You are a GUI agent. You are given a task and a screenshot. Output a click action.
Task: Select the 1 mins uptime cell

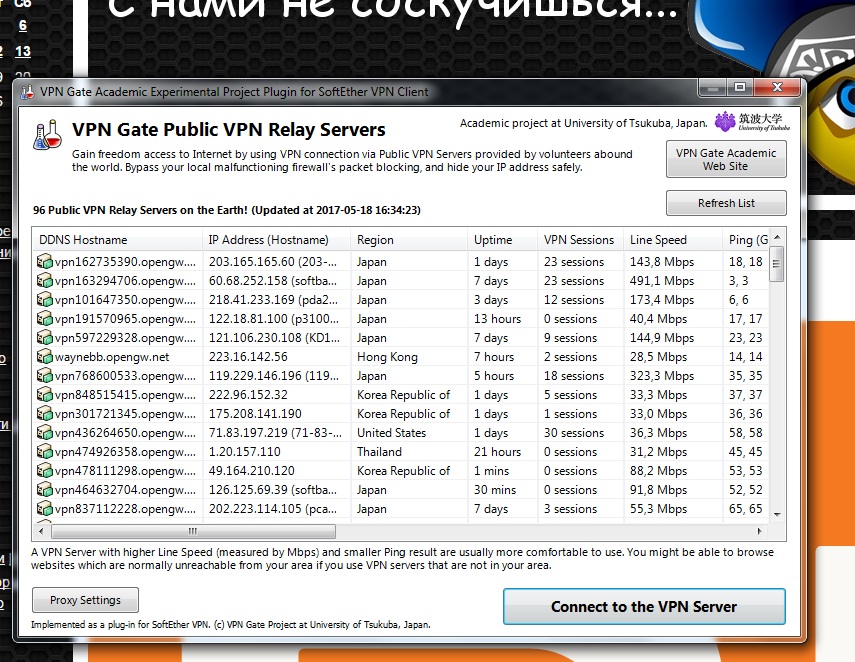(x=491, y=471)
